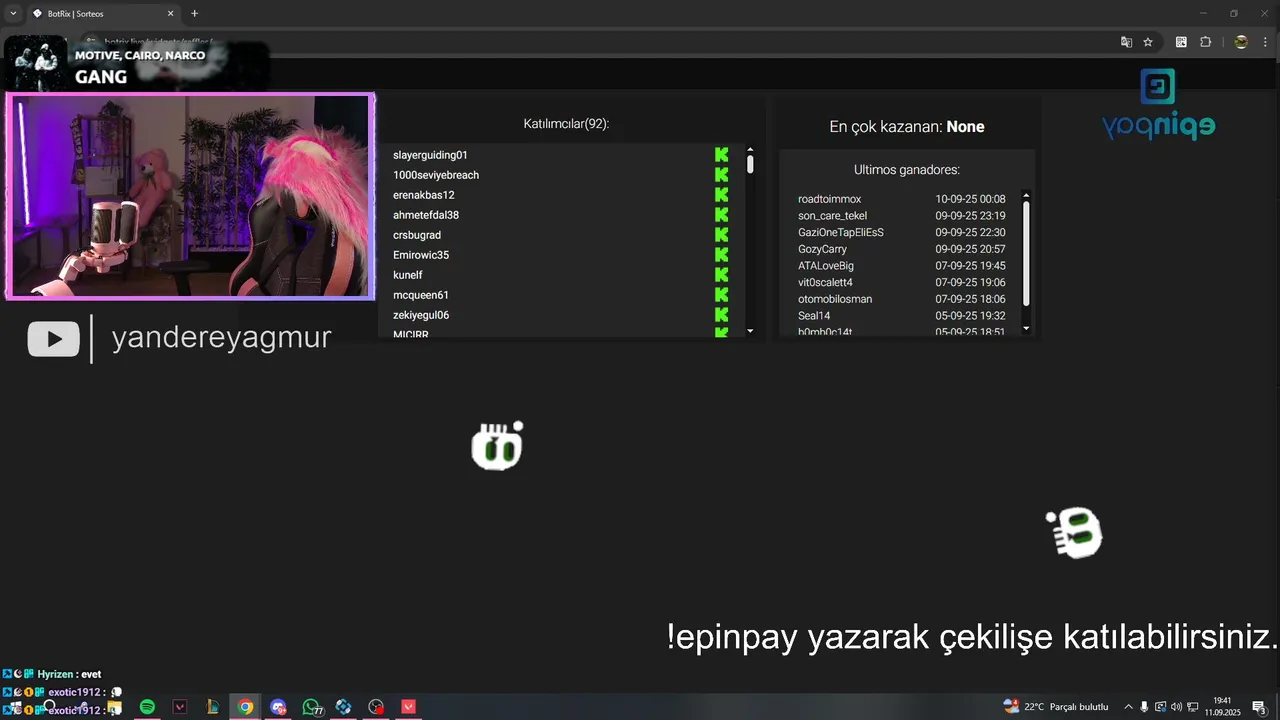Click the 10-09-25 00:08 timestamp
This screenshot has width=1280, height=720.
(970, 199)
